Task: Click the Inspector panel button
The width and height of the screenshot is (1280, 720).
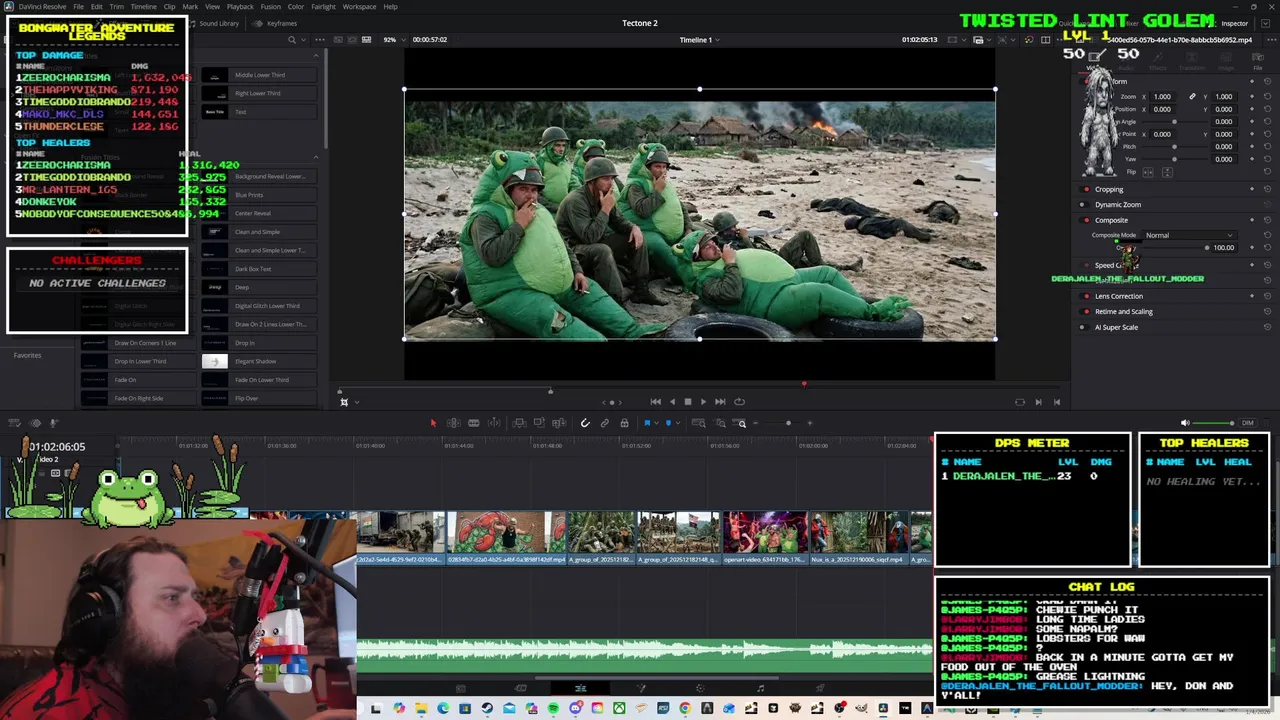Action: [x=1229, y=23]
